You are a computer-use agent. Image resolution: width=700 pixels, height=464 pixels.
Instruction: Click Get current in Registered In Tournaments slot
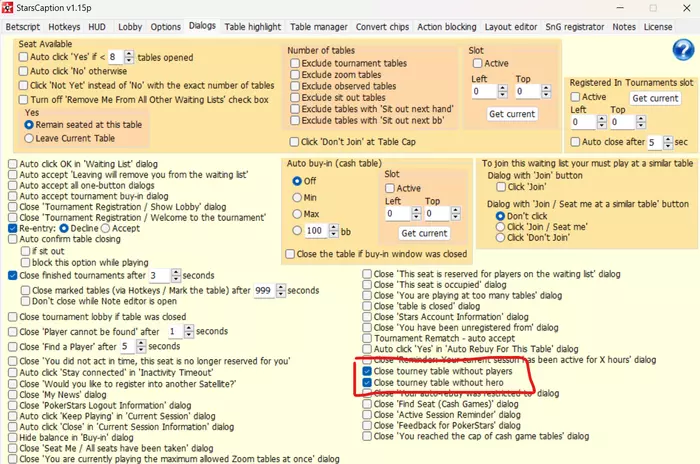(655, 98)
